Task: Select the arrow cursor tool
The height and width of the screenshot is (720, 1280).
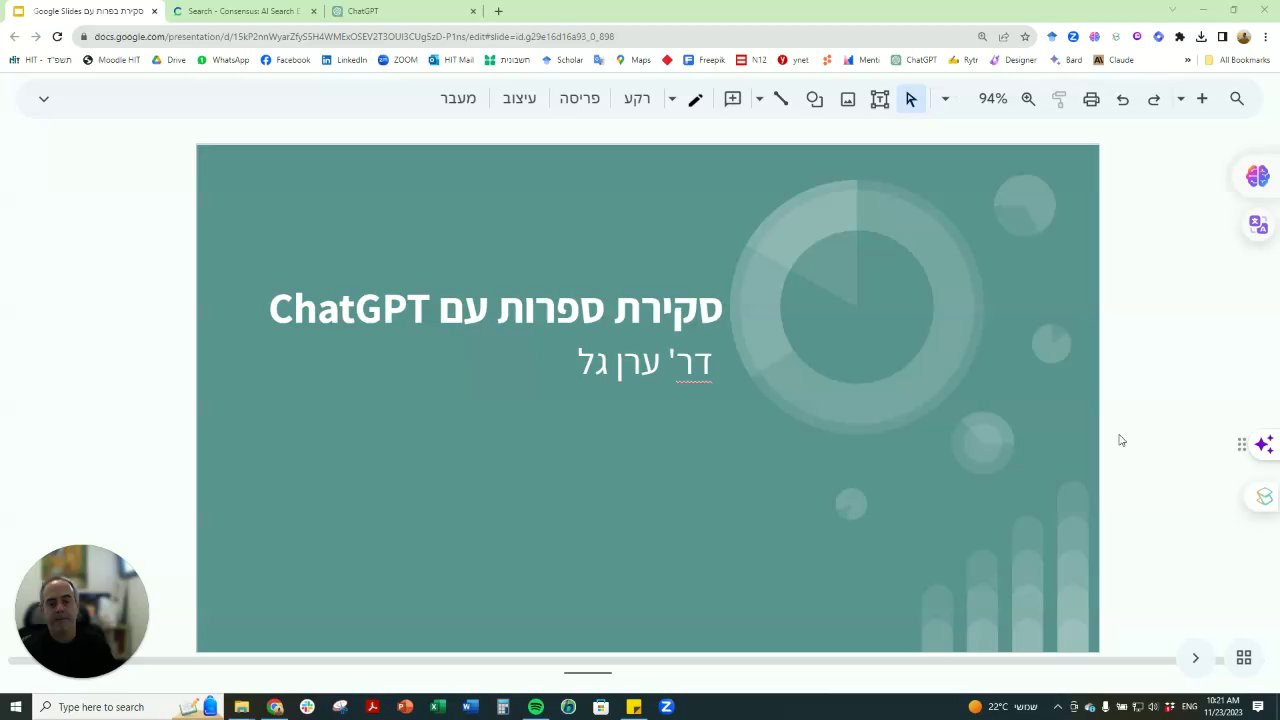Action: 911,99
